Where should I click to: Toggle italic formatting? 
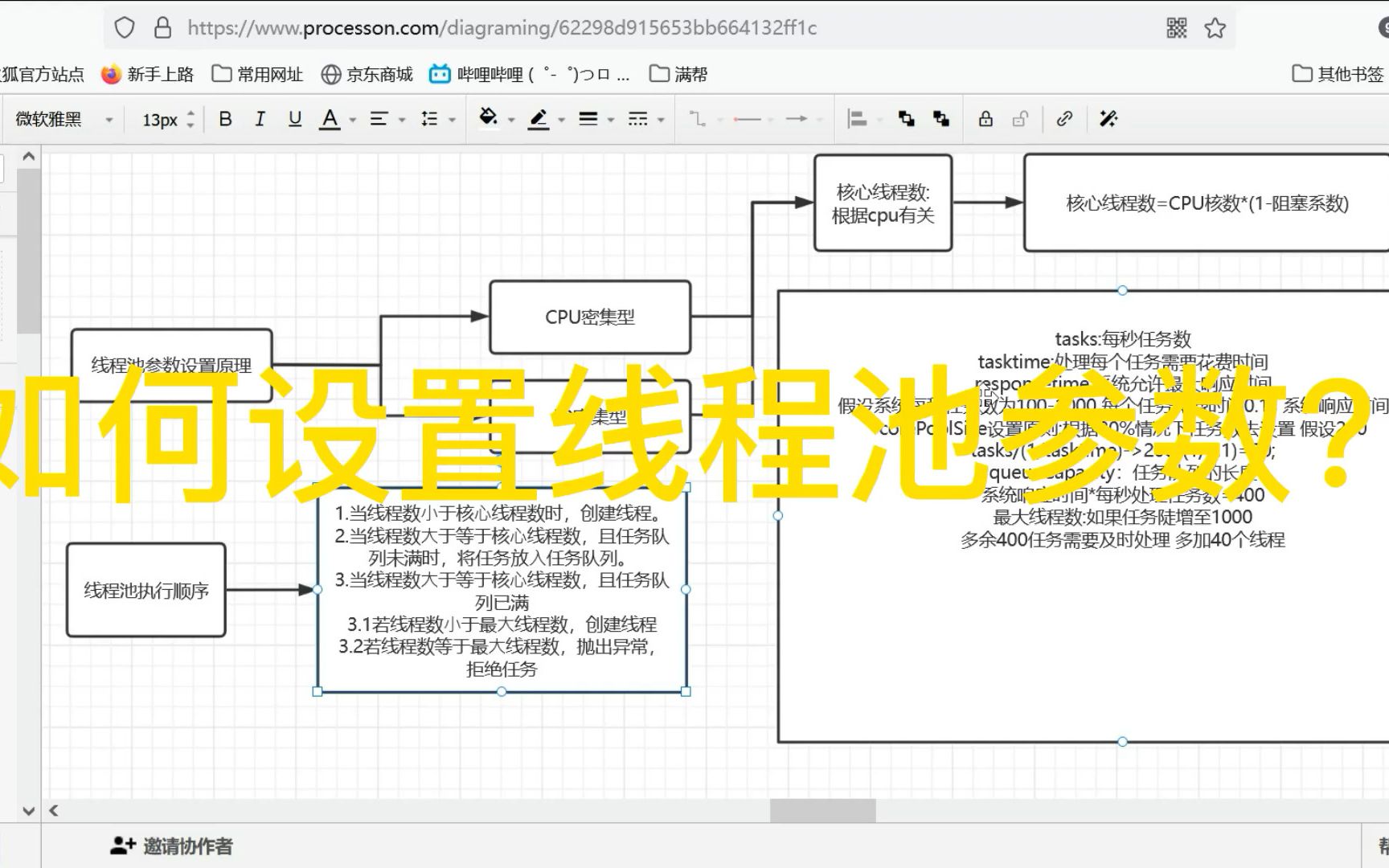(260, 119)
